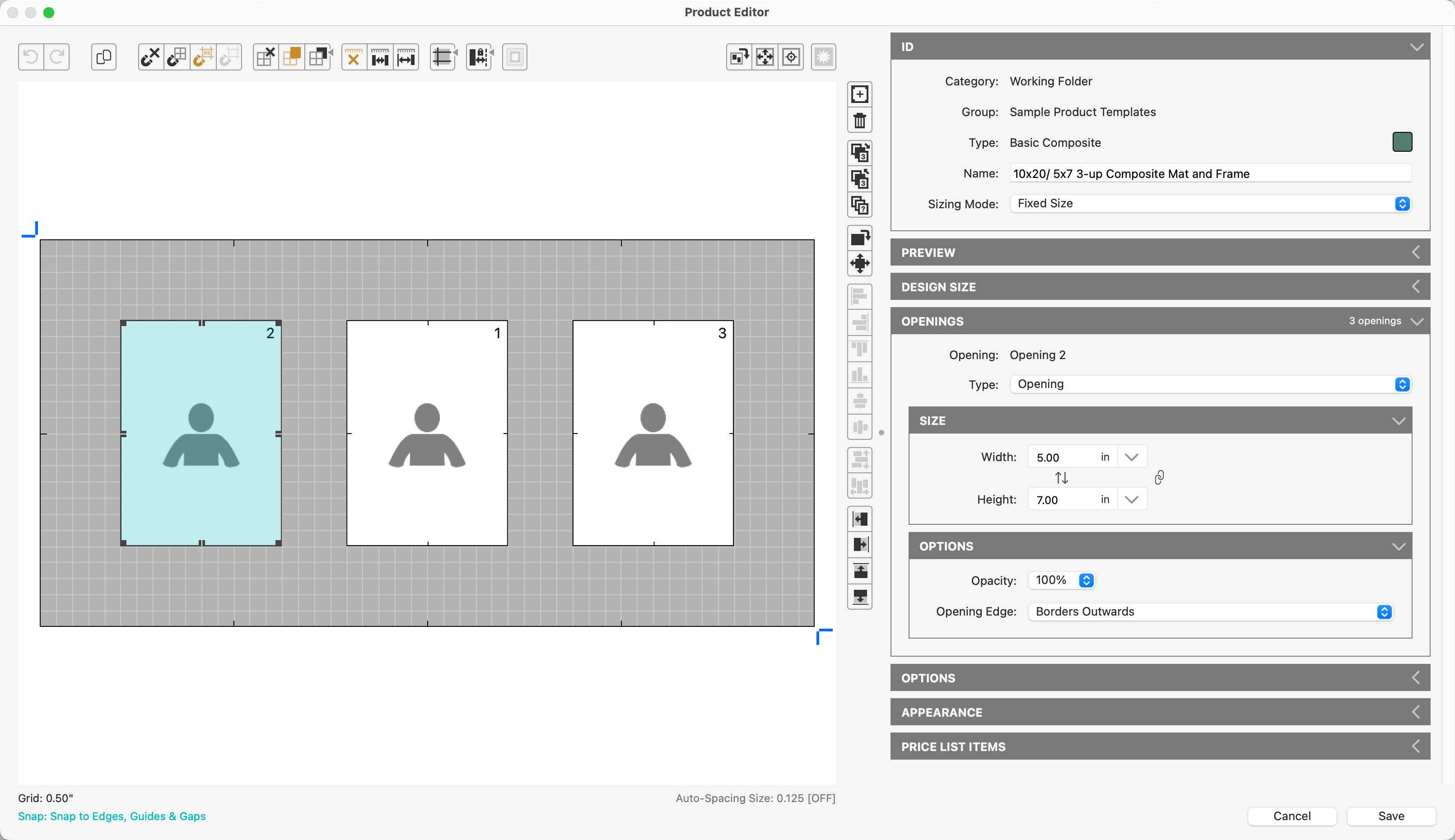1455x840 pixels.
Task: Click the add new opening icon
Action: [x=859, y=94]
